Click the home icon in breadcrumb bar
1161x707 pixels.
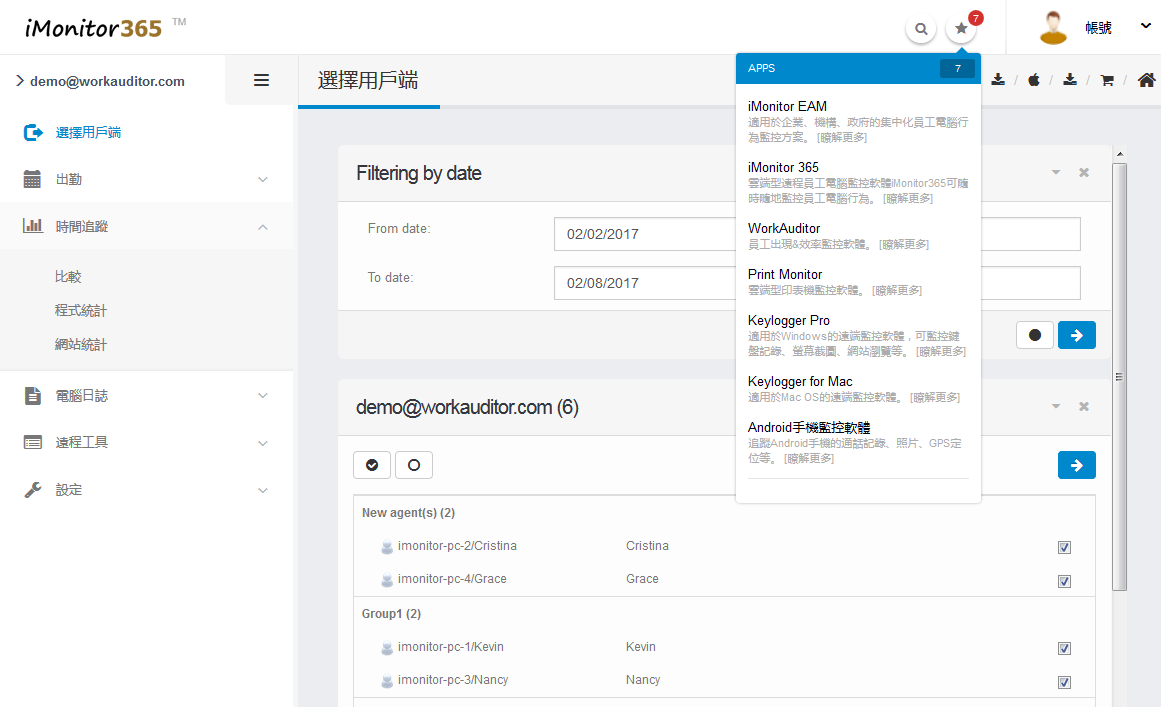pos(1146,80)
